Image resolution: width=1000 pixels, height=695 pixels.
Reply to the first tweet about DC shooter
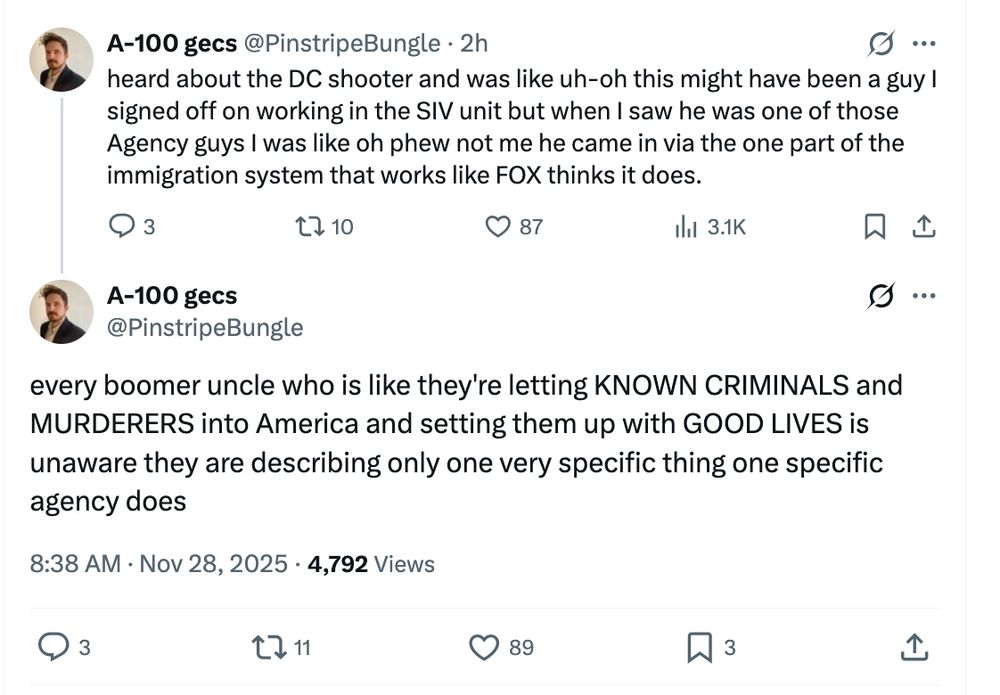pyautogui.click(x=120, y=227)
